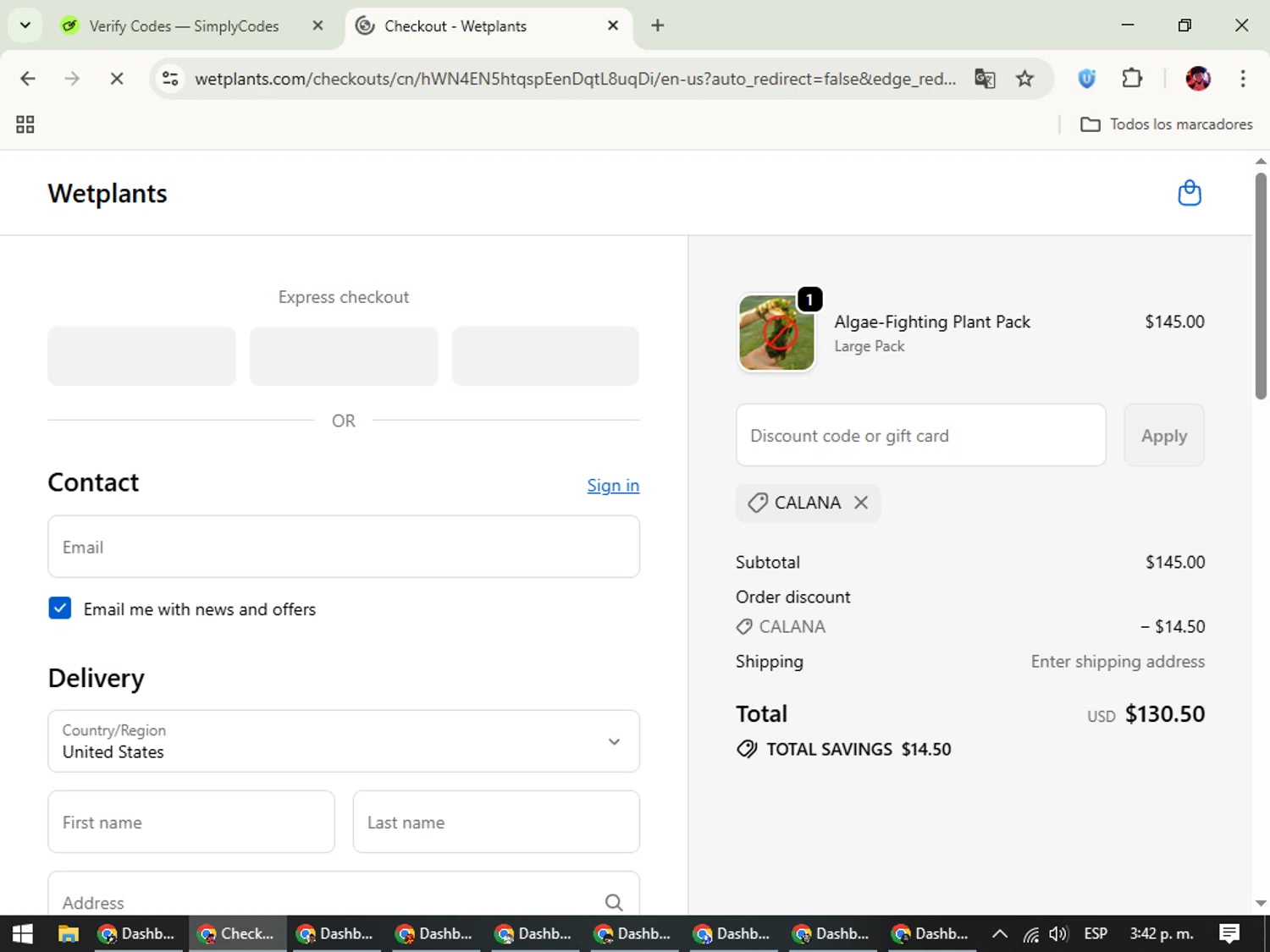Image resolution: width=1270 pixels, height=952 pixels.
Task: Click the Wetplants store logo text
Action: 108,194
